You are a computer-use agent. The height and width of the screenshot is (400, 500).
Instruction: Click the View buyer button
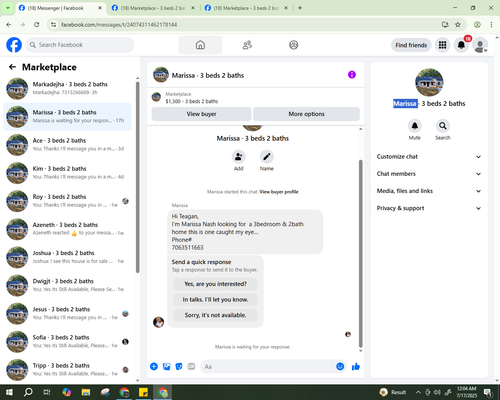point(201,114)
